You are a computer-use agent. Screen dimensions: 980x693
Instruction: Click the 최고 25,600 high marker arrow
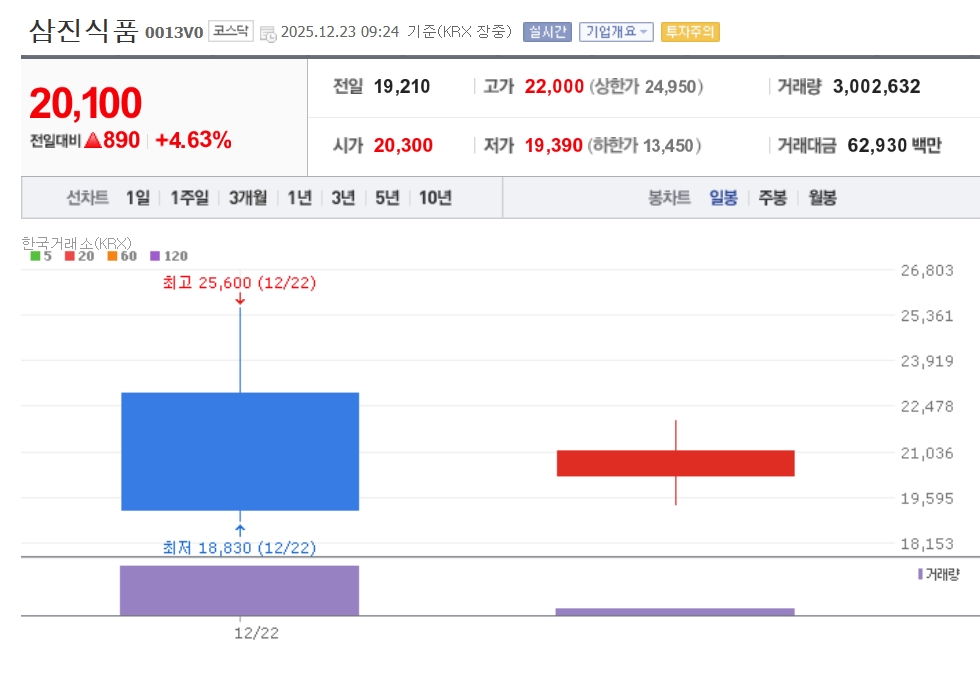coord(240,299)
